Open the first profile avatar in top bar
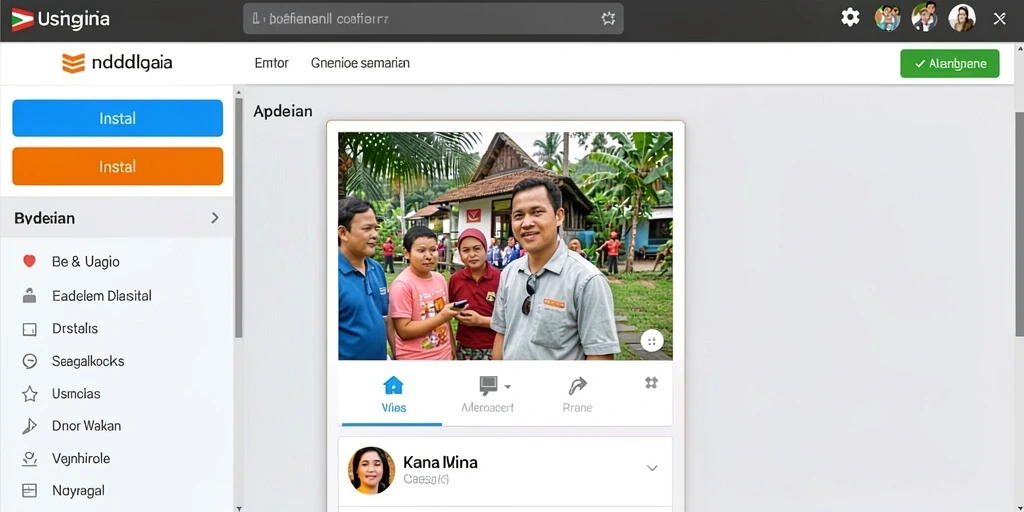This screenshot has width=1024, height=512. 888,18
